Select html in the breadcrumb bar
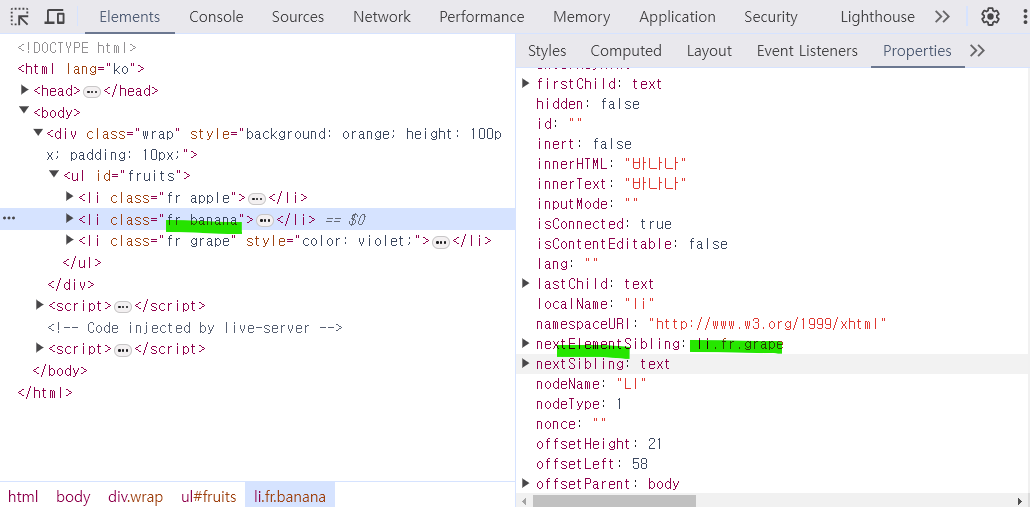 pyautogui.click(x=23, y=497)
